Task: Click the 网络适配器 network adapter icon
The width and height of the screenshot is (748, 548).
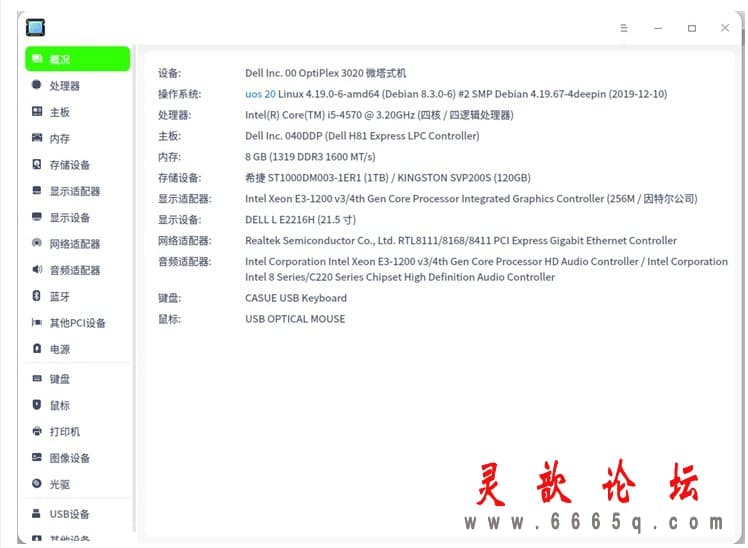Action: [x=37, y=243]
